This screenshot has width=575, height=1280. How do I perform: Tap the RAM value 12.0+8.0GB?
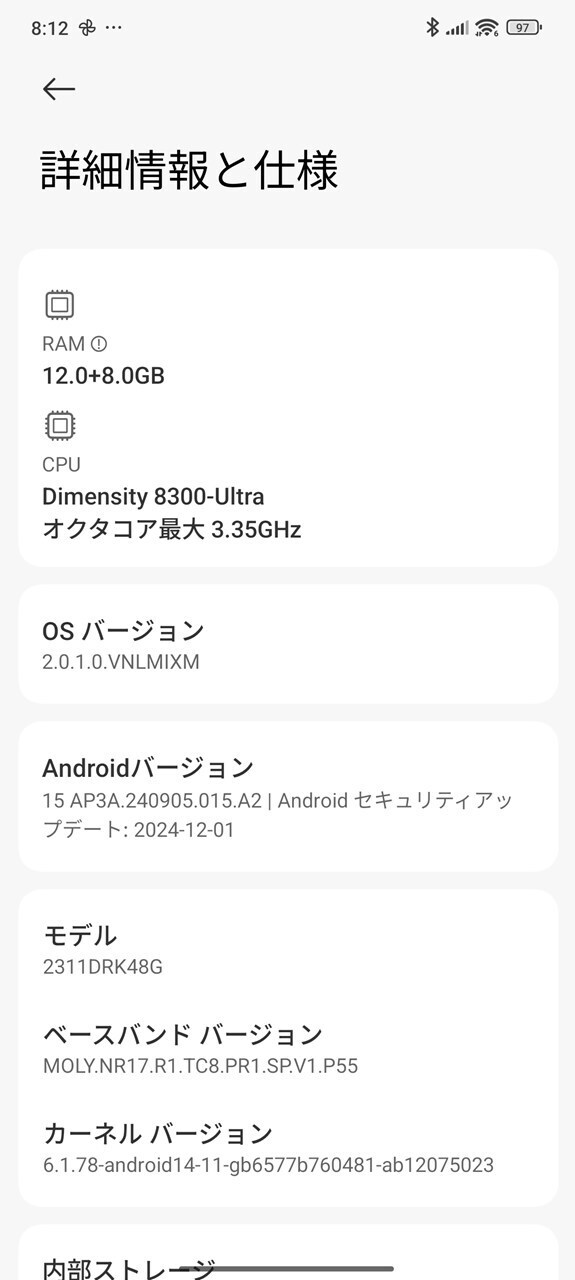pyautogui.click(x=103, y=376)
